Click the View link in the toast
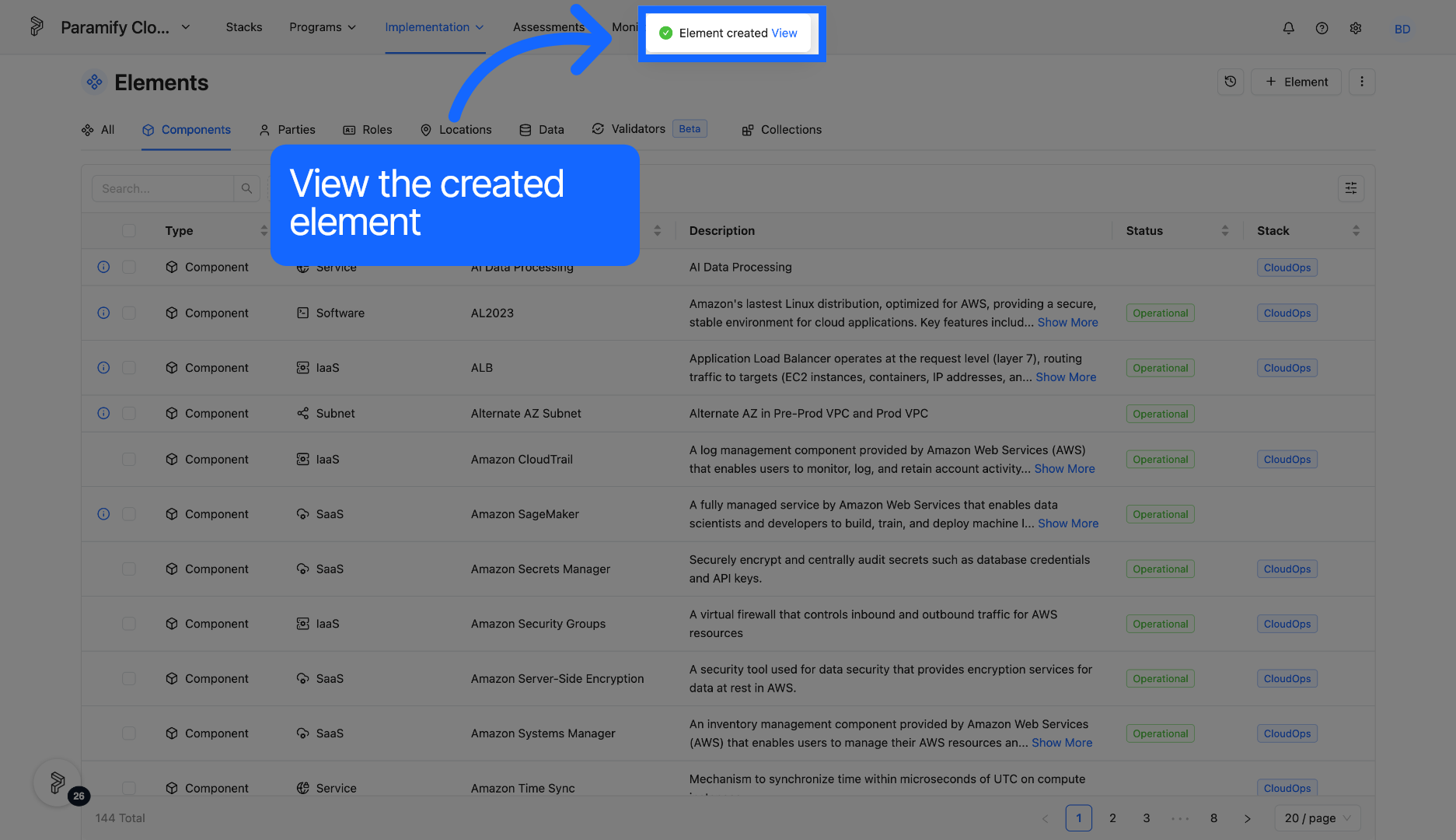1456x840 pixels. [784, 33]
